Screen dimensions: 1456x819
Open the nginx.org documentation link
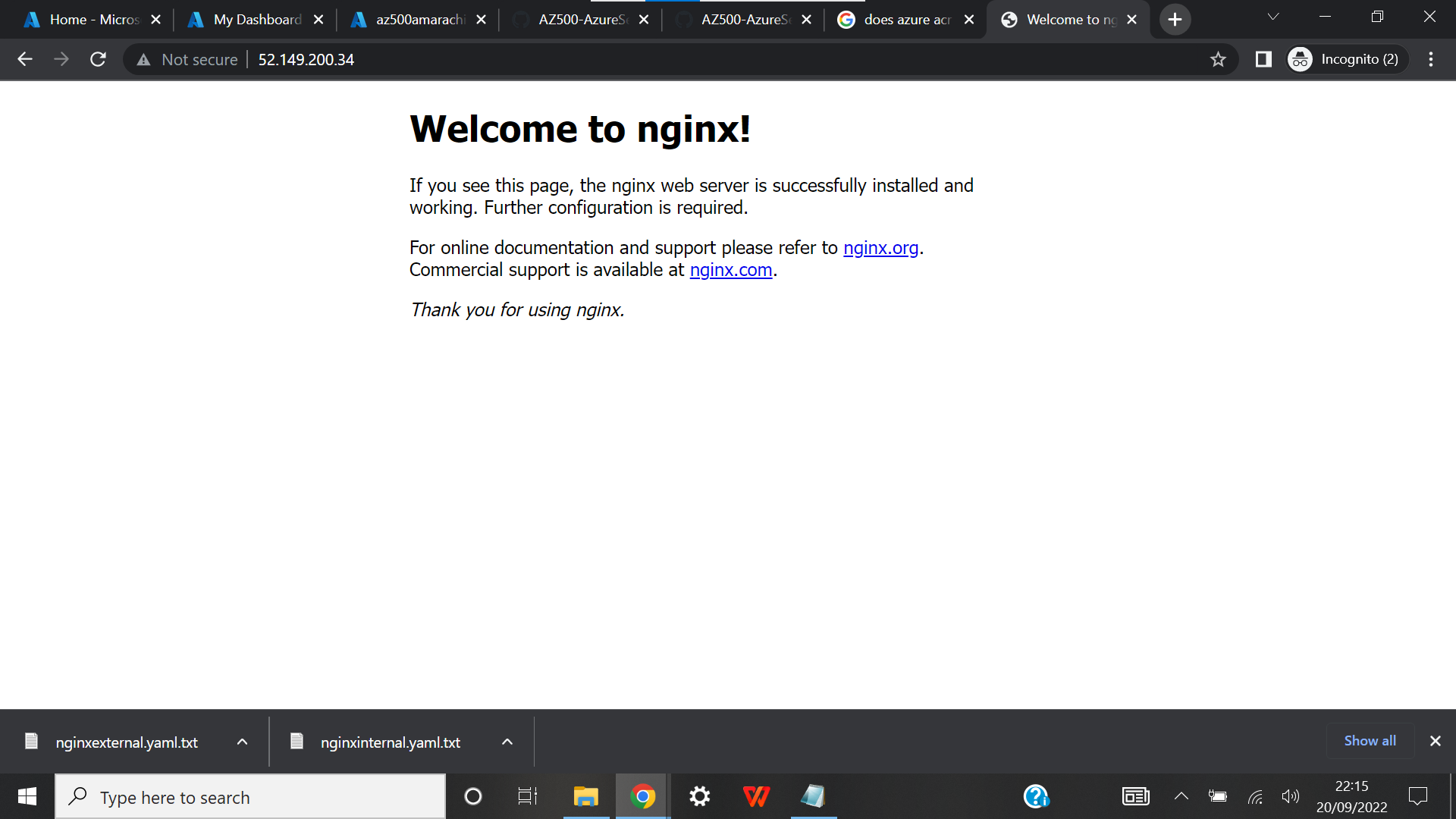coord(880,247)
